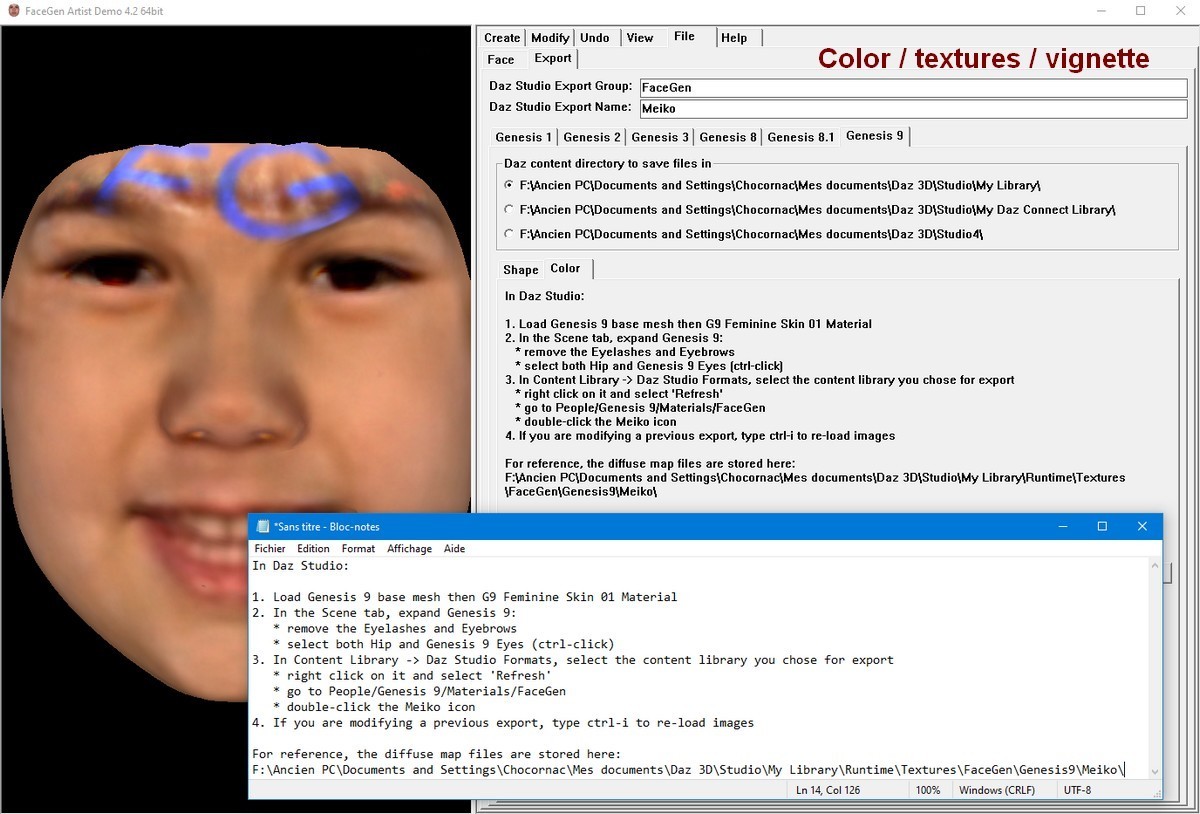The width and height of the screenshot is (1200, 814).
Task: Click the 'In Daz Studio:' line in Bloc-notes
Action: pos(300,565)
